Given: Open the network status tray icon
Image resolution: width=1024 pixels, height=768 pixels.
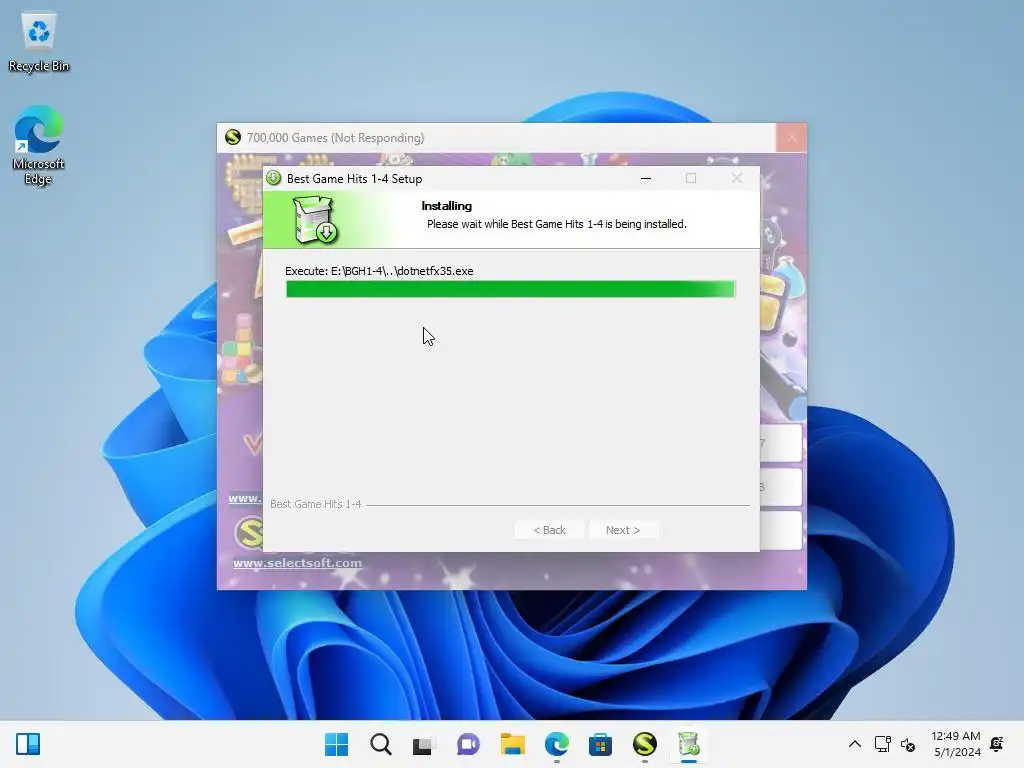Looking at the screenshot, I should pyautogui.click(x=882, y=744).
